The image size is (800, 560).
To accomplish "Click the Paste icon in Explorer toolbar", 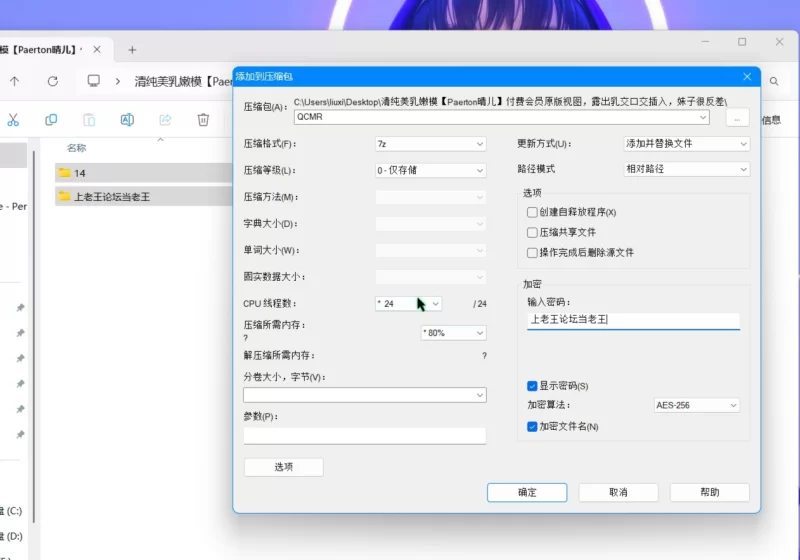I will pos(89,120).
